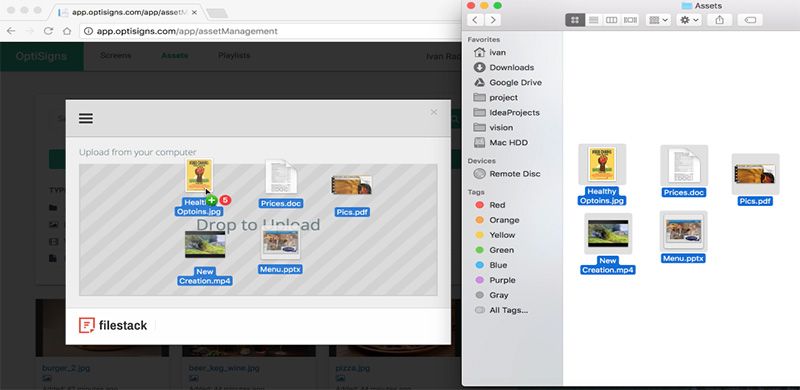Open the Finder arrange-by dropdown
Image resolution: width=800 pixels, height=390 pixels.
(659, 20)
